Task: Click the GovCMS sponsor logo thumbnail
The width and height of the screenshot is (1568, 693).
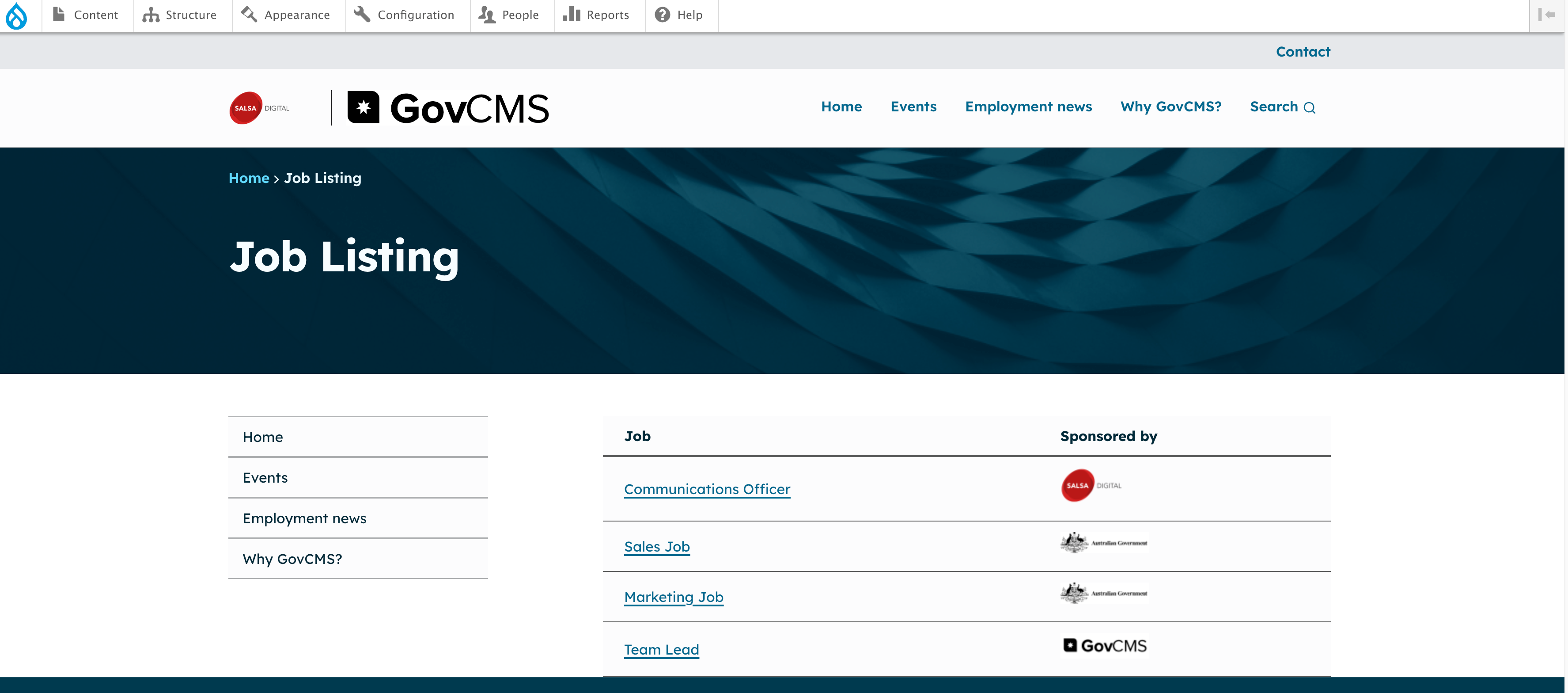Action: pyautogui.click(x=1104, y=646)
